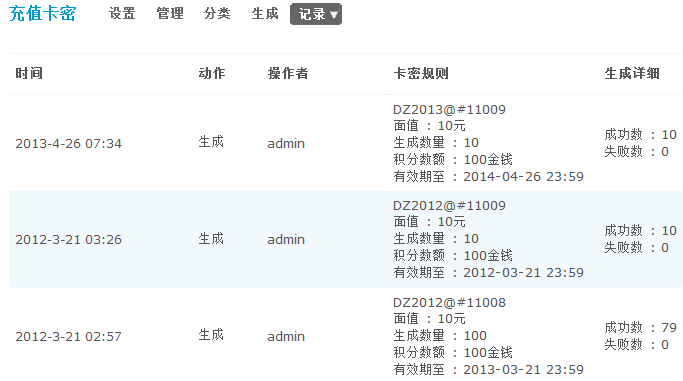This screenshot has height=381, width=683.
Task: Switch to the 设置 tab
Action: [x=122, y=13]
